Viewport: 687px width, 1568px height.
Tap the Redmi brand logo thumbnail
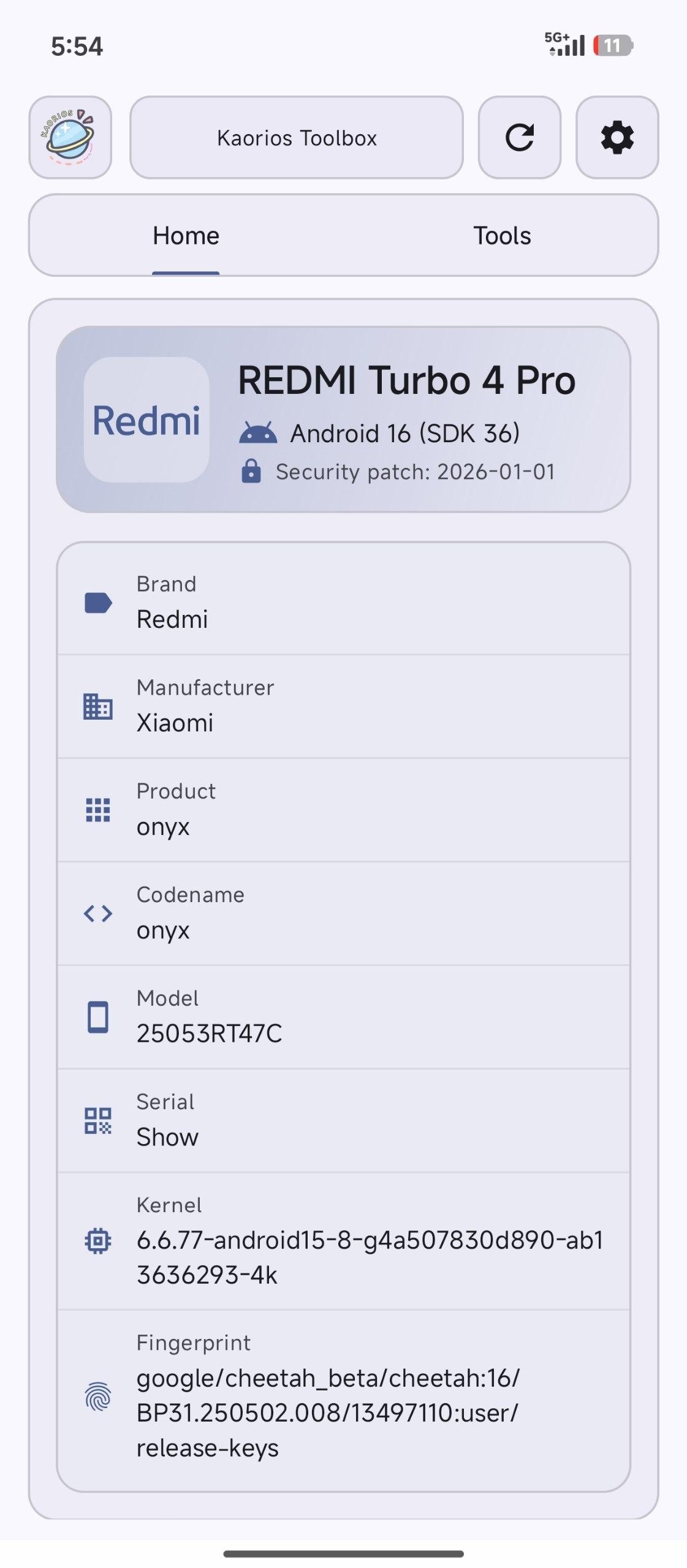146,420
